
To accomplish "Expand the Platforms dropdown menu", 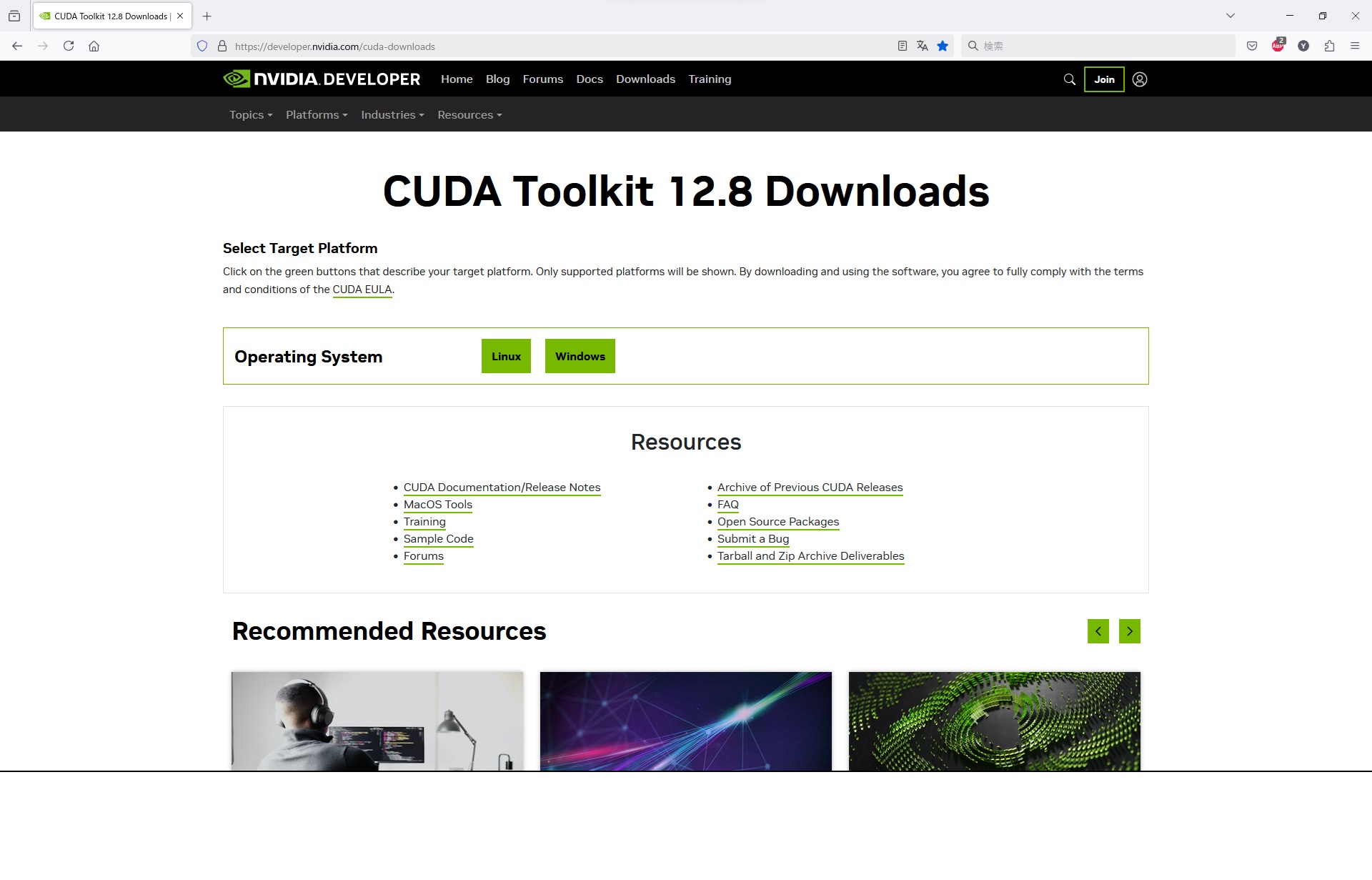I will pos(317,115).
